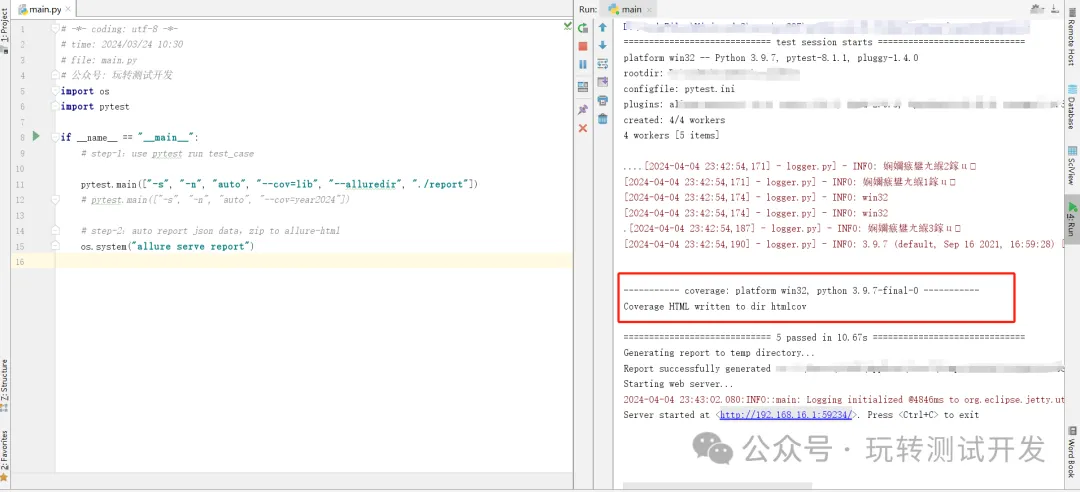Click the 'platform win32 -- Python 3.9.7' line
Image resolution: width=1080 pixels, height=492 pixels.
[x=770, y=58]
